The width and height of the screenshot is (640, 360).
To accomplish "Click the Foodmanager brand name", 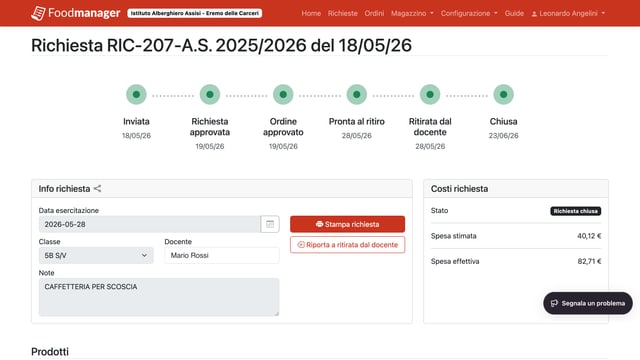I will pyautogui.click(x=84, y=13).
